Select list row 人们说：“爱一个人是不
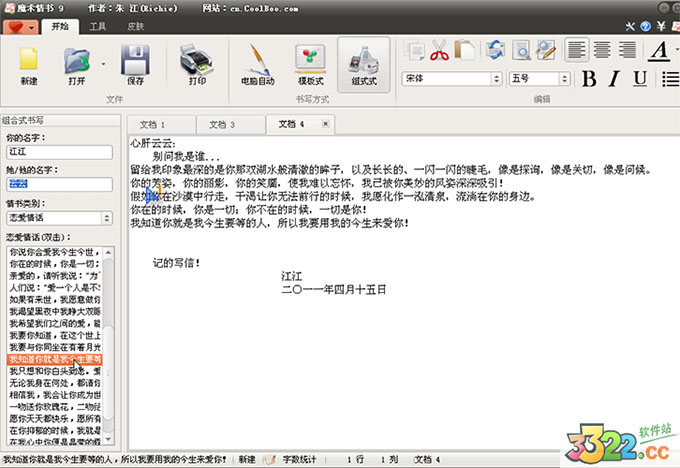The height and width of the screenshot is (468, 680). [x=55, y=288]
